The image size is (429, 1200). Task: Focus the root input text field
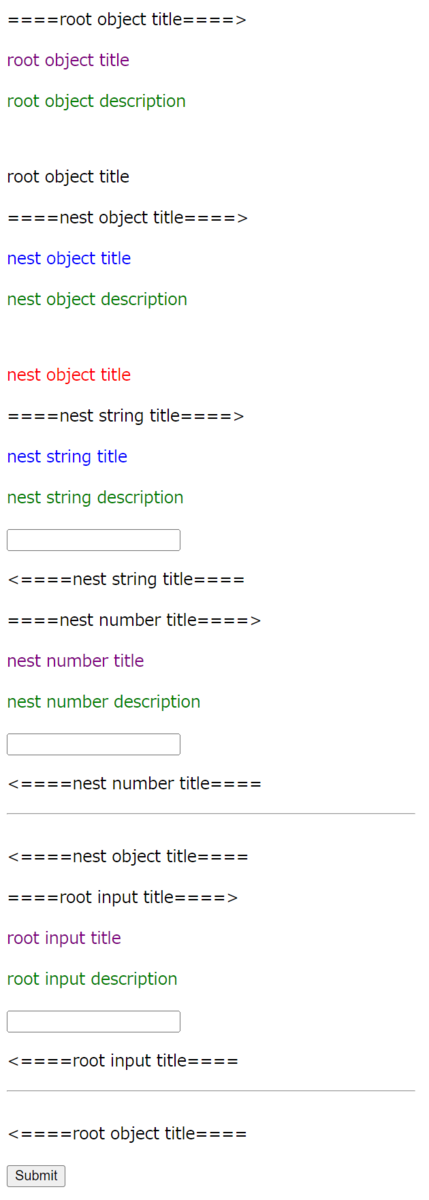pos(94,1021)
